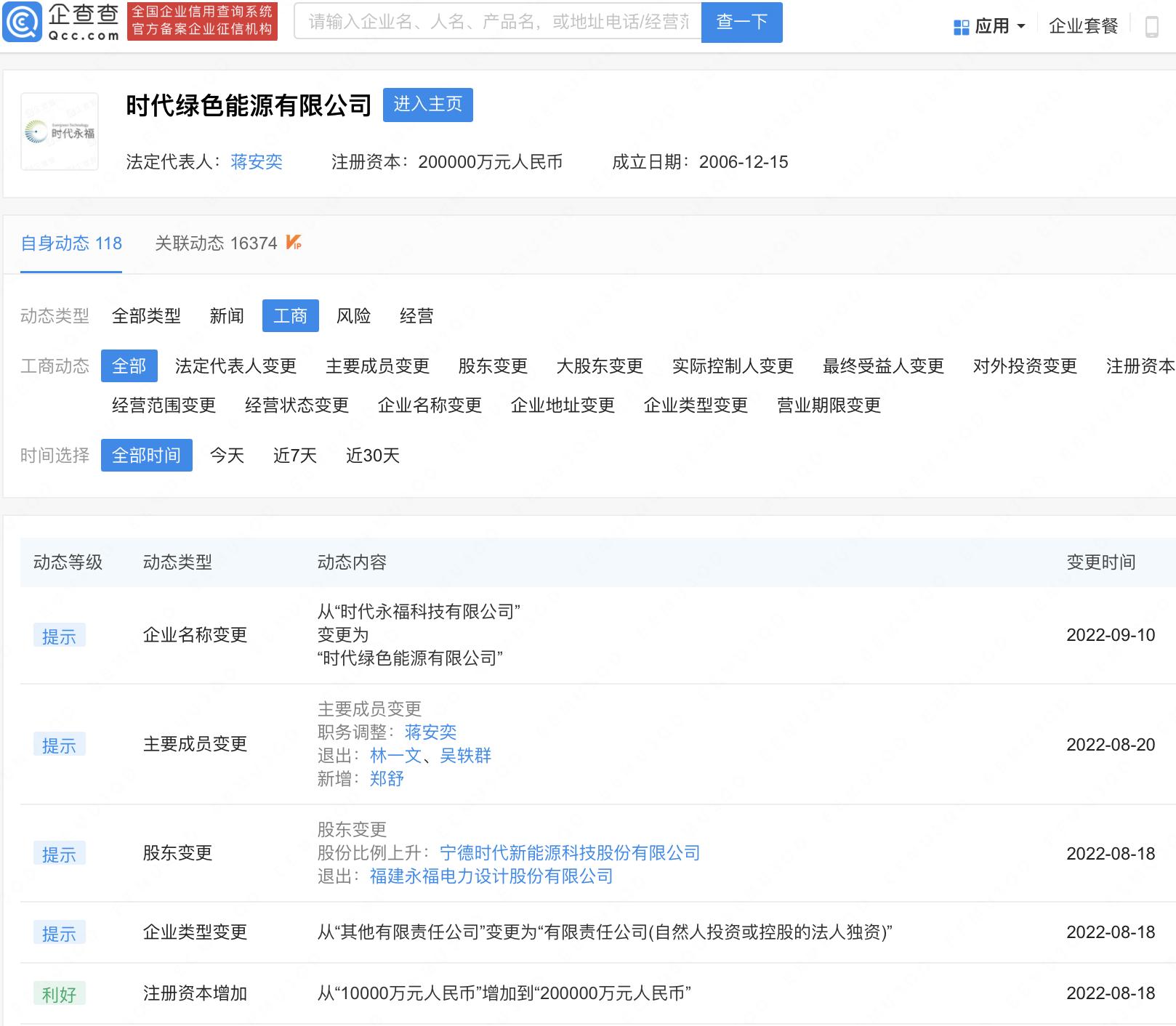Image resolution: width=1176 pixels, height=1026 pixels.
Task: Open legal representative 蒋安奕 link in header info
Action: tap(256, 162)
